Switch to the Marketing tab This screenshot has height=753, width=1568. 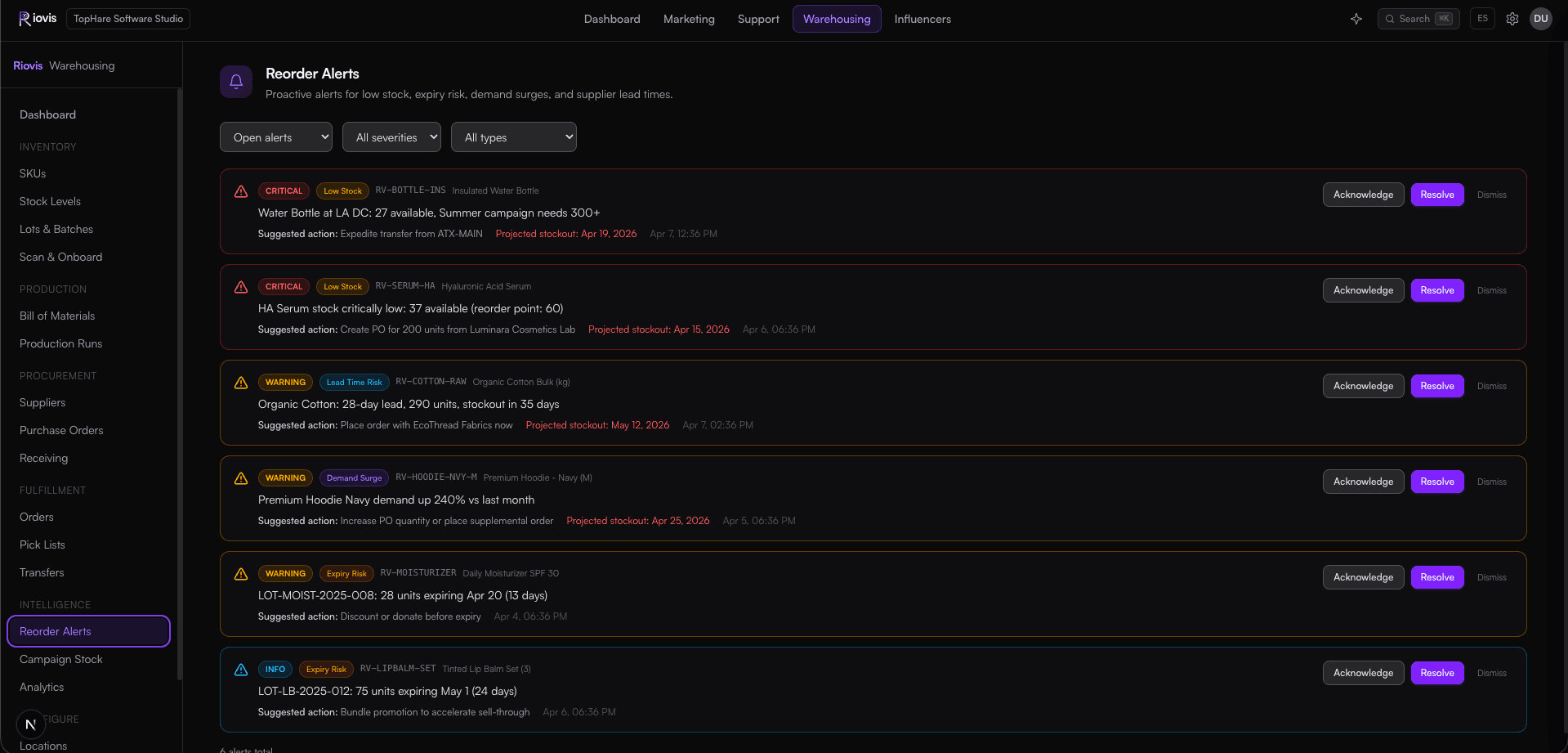point(689,19)
